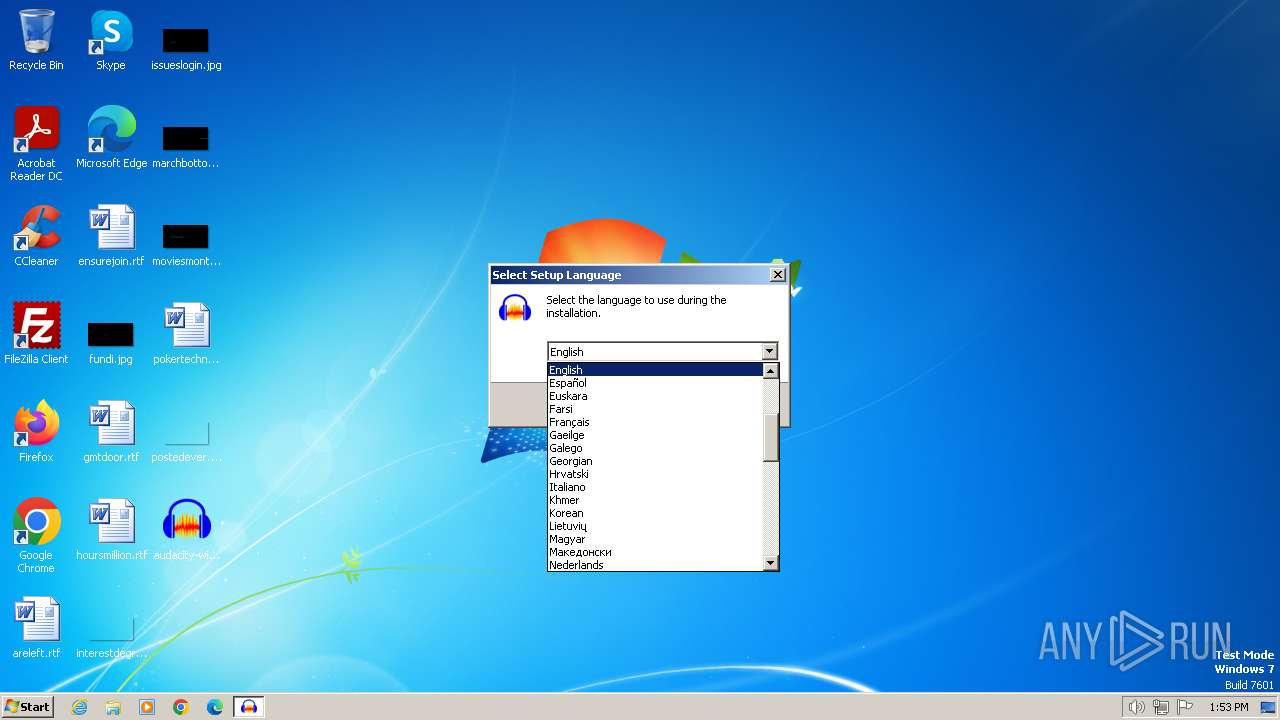Activate Audacity setup taskbar button
Image resolution: width=1280 pixels, height=720 pixels.
tap(248, 707)
